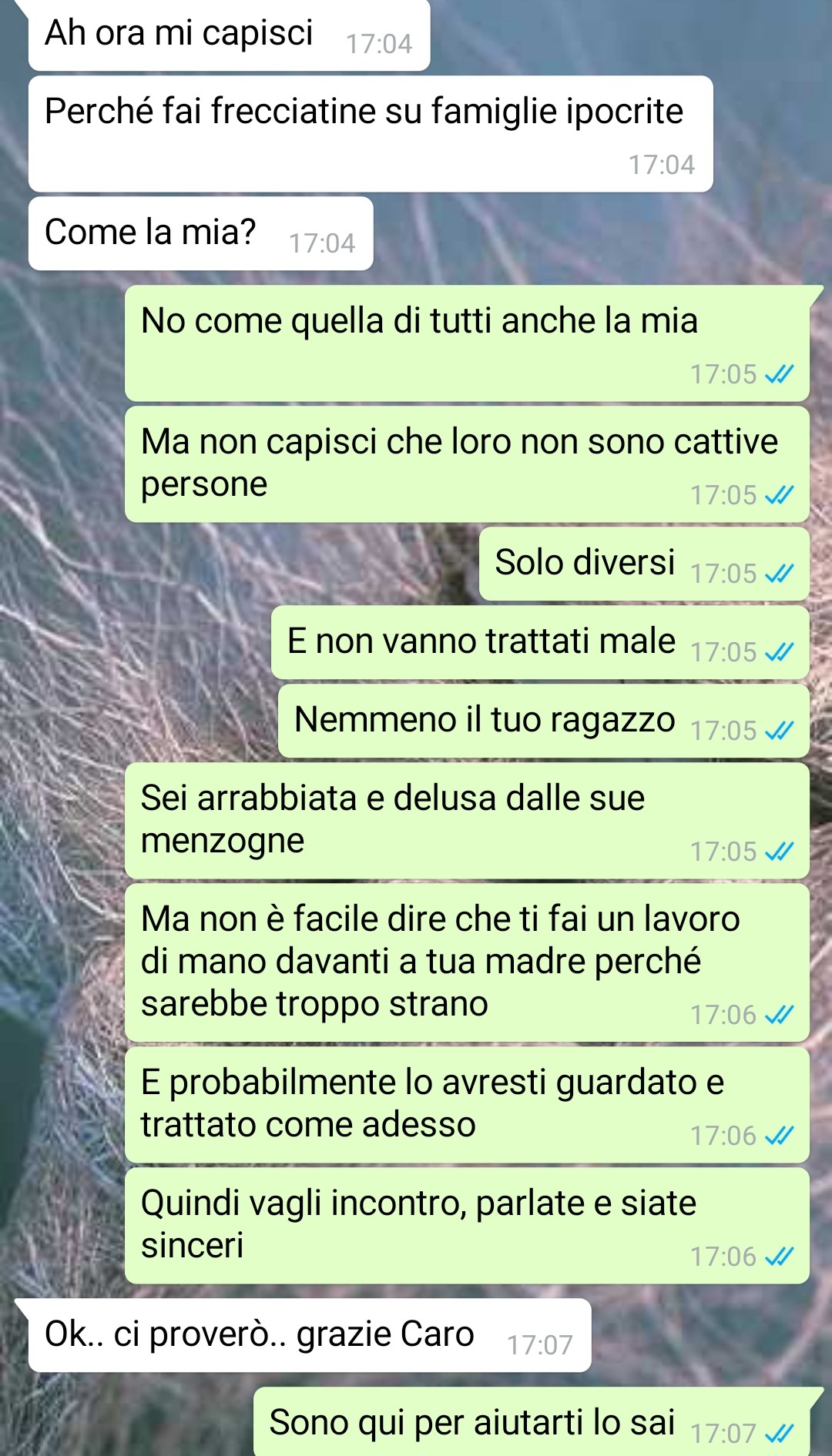
Task: Select message "Ma non capisci che loro non sono cattive persone"
Action: pos(467,464)
